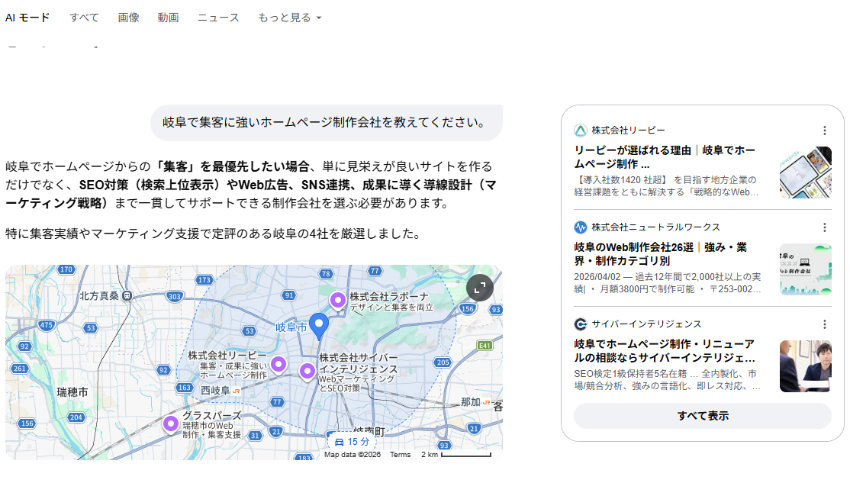This screenshot has width=850, height=480.
Task: Switch to the 画像 tab
Action: [x=128, y=17]
